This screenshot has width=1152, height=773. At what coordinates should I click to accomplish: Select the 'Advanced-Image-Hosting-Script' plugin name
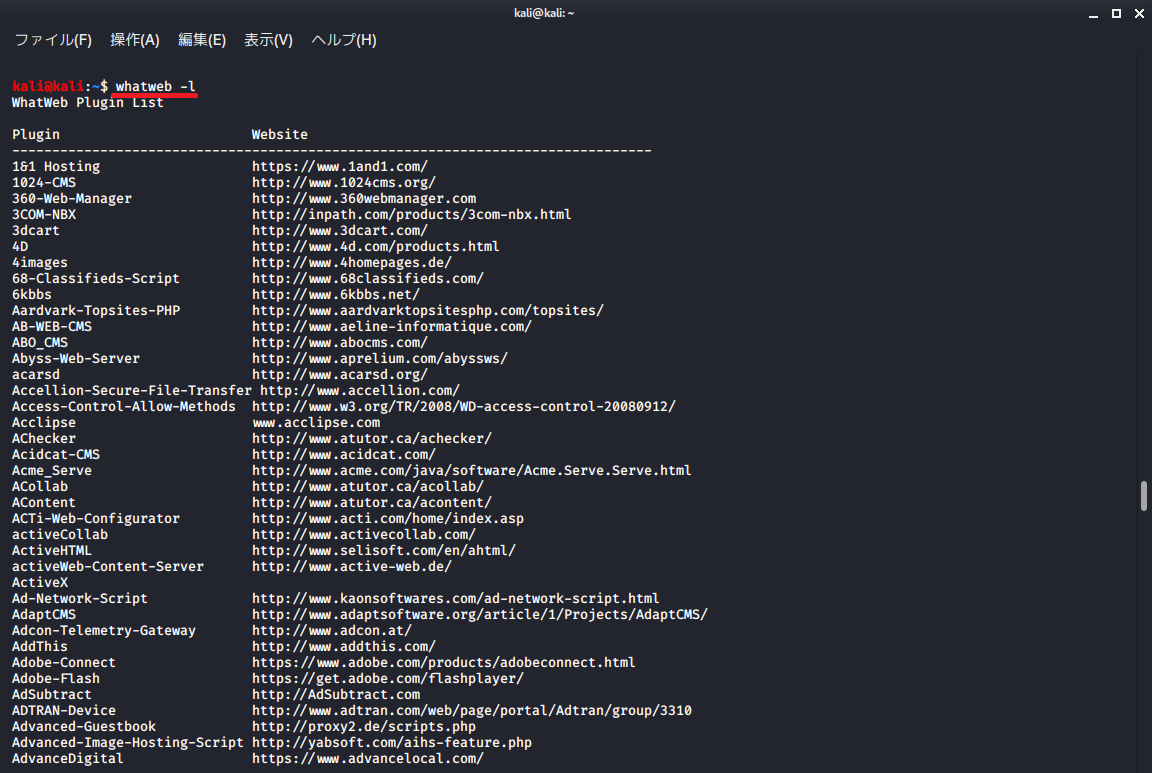(128, 743)
